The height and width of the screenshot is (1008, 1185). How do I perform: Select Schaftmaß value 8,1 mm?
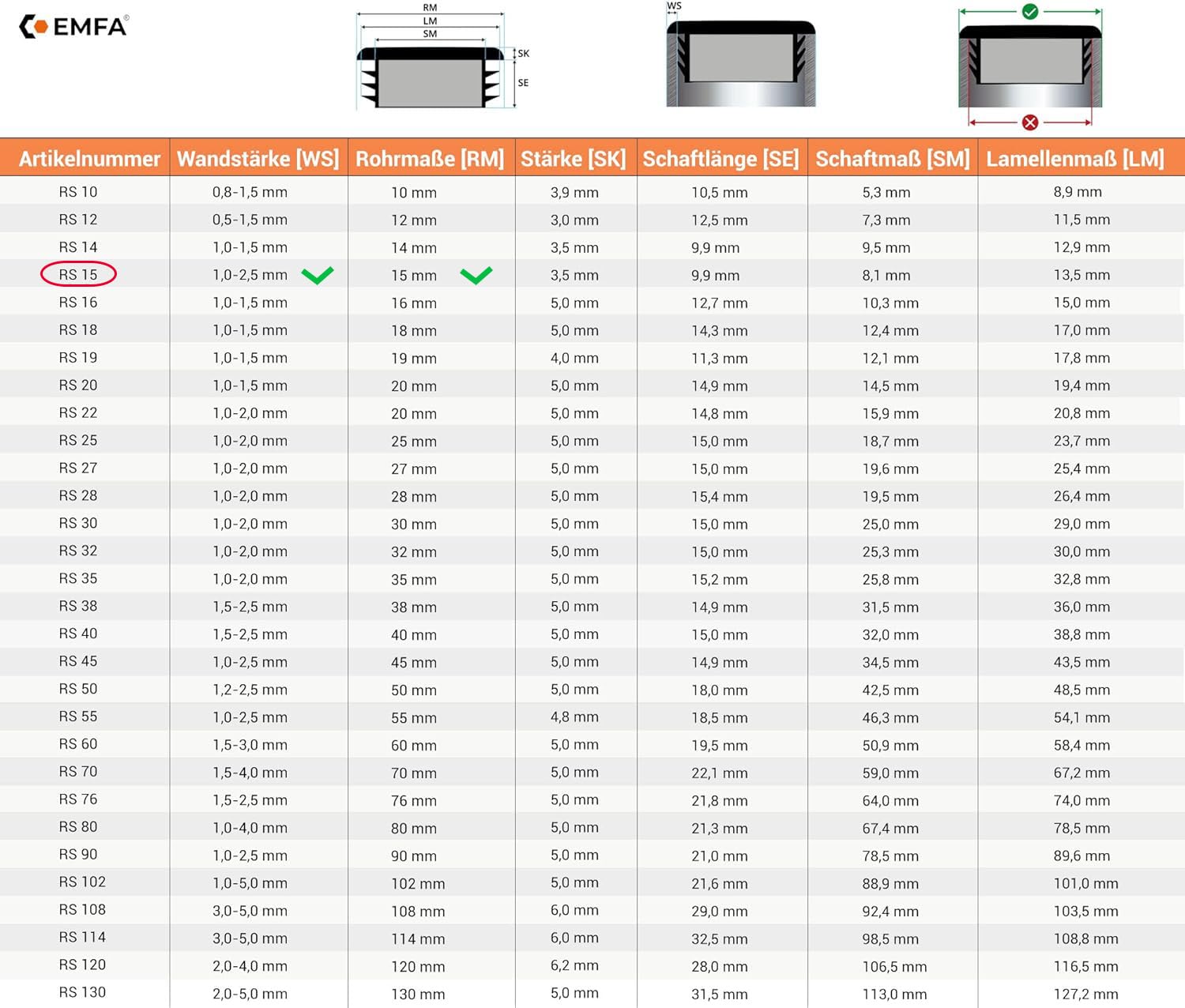(886, 275)
